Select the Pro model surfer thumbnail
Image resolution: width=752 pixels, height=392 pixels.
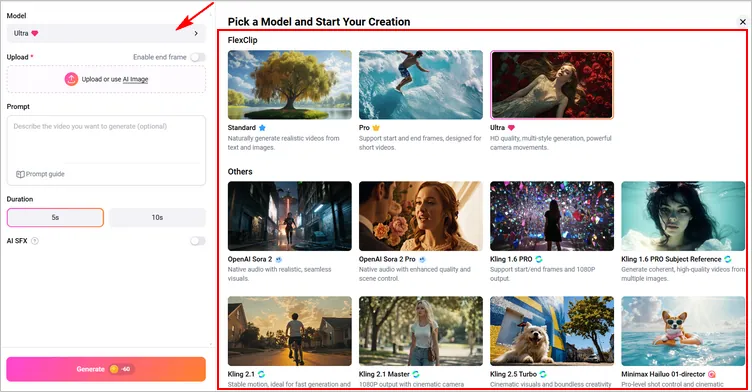(x=421, y=85)
